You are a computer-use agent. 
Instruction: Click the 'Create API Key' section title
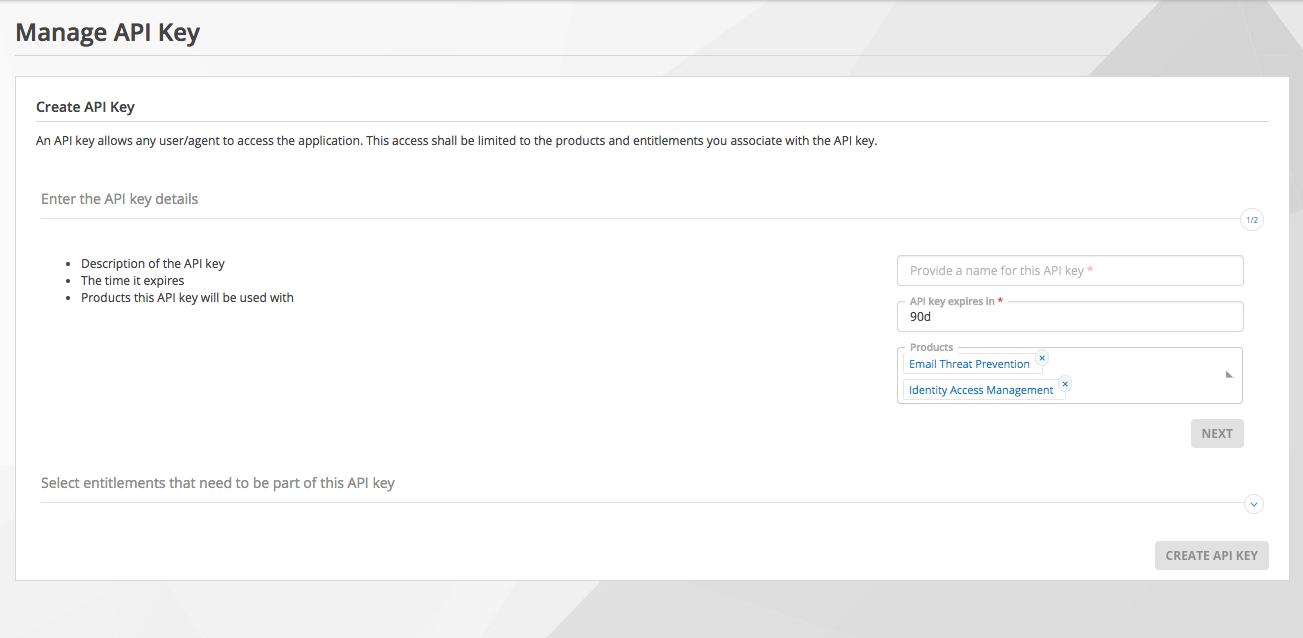click(x=85, y=107)
